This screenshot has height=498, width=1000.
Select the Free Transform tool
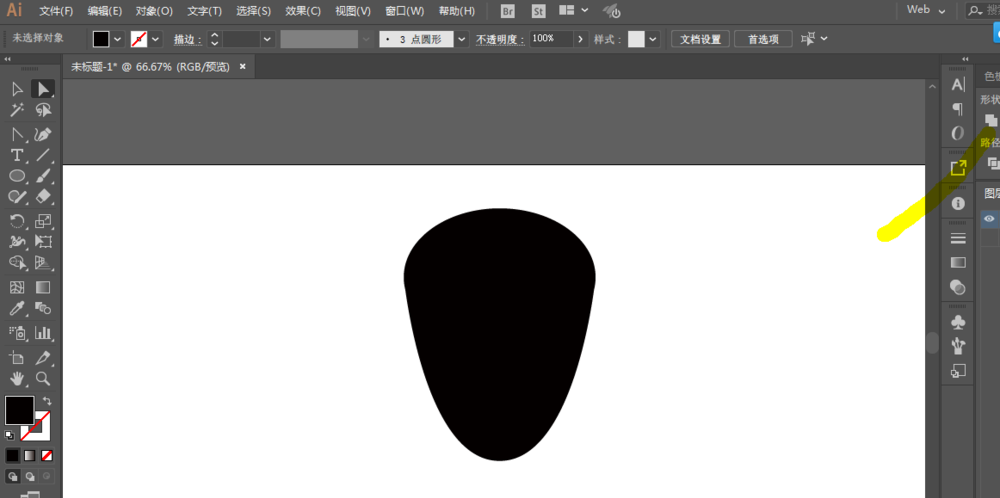pyautogui.click(x=43, y=242)
